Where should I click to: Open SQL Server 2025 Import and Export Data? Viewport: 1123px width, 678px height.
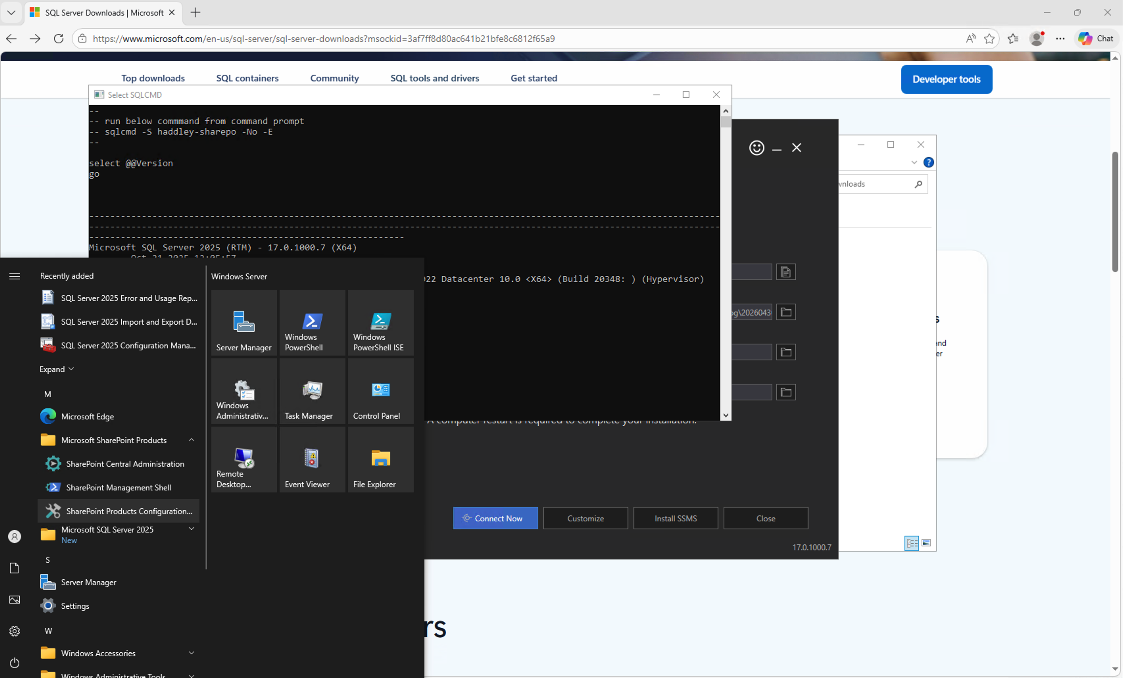[x=119, y=321]
